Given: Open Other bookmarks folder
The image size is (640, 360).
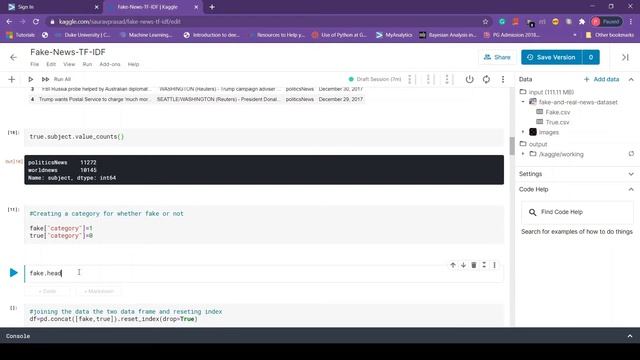Looking at the screenshot, I should pyautogui.click(x=610, y=35).
